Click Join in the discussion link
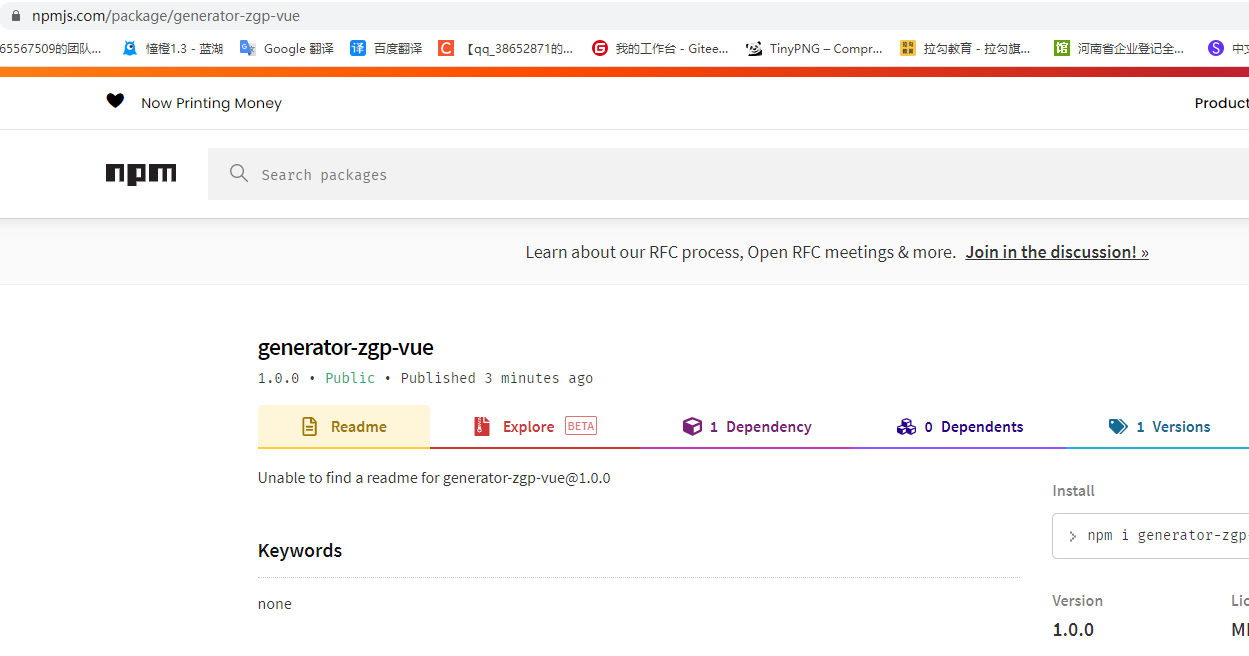 pyautogui.click(x=1057, y=252)
